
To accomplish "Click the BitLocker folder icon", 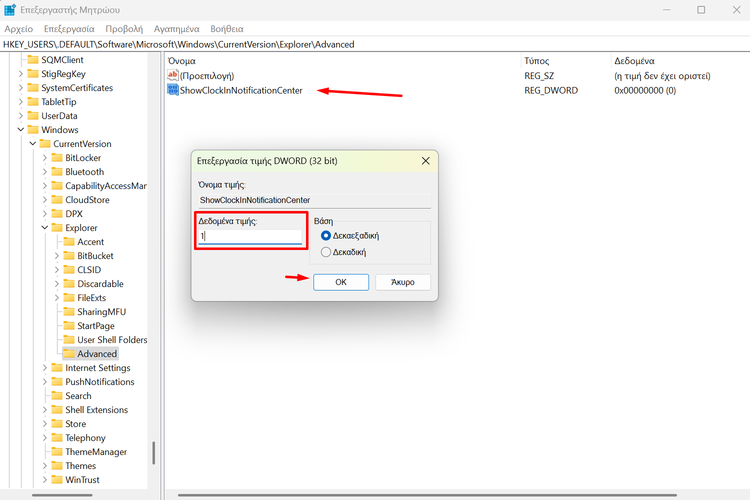I will (x=57, y=157).
